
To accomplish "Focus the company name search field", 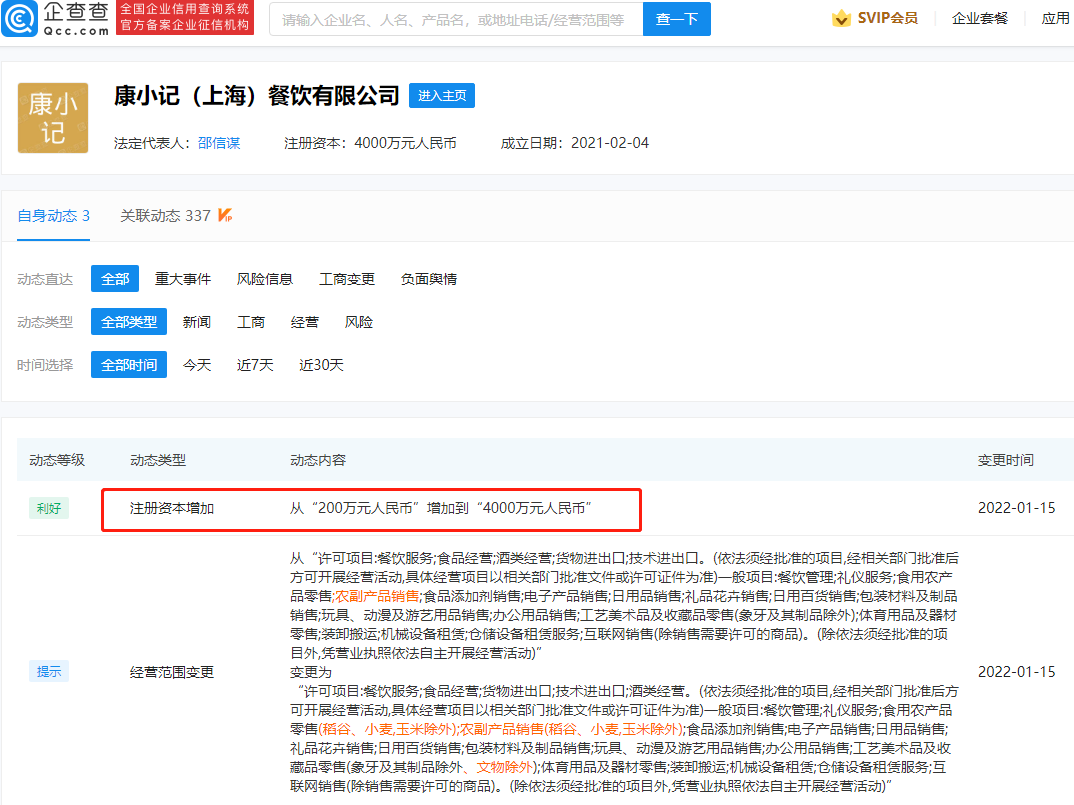I will (x=455, y=19).
